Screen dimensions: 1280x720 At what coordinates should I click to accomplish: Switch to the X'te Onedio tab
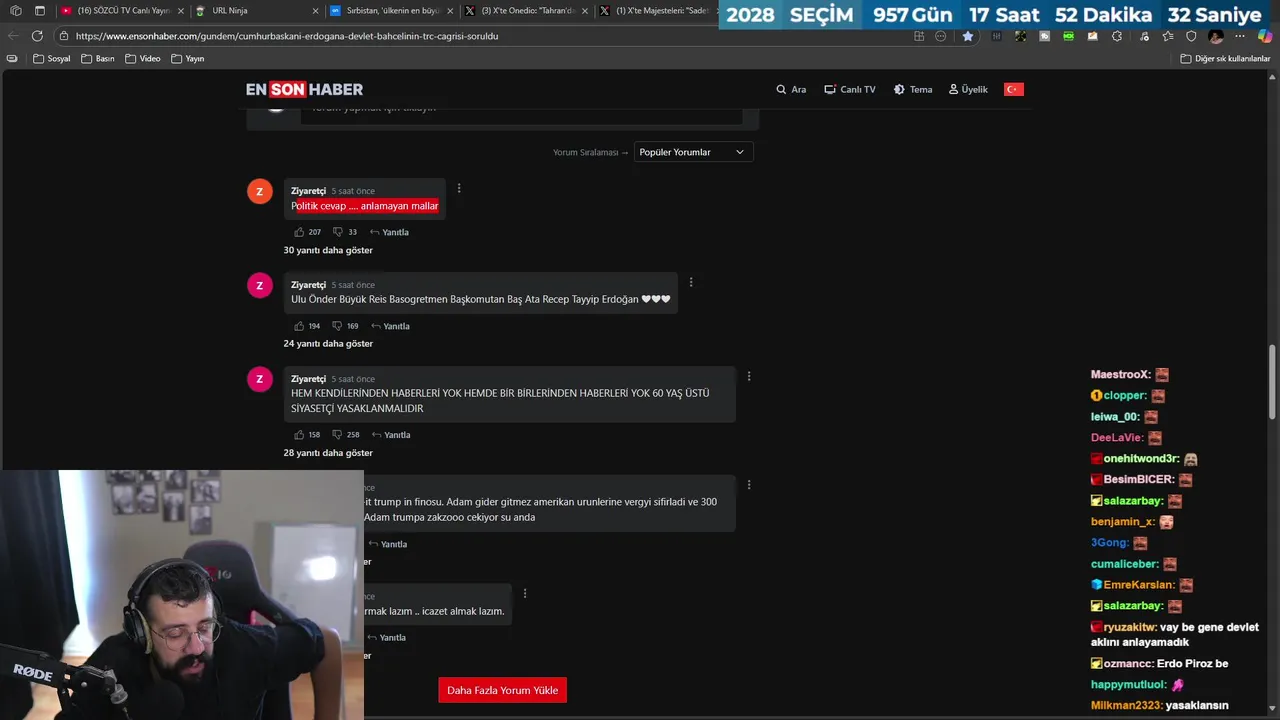(525, 11)
